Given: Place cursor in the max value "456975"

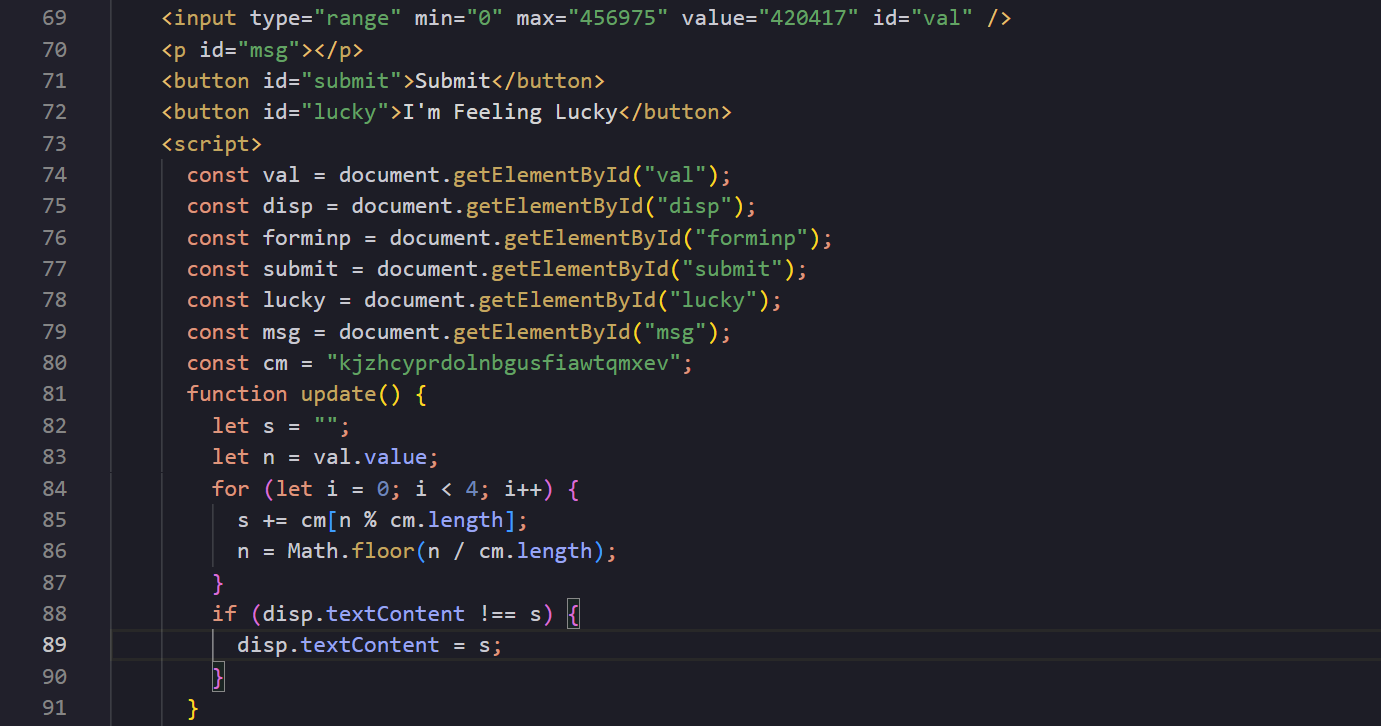Looking at the screenshot, I should point(618,18).
